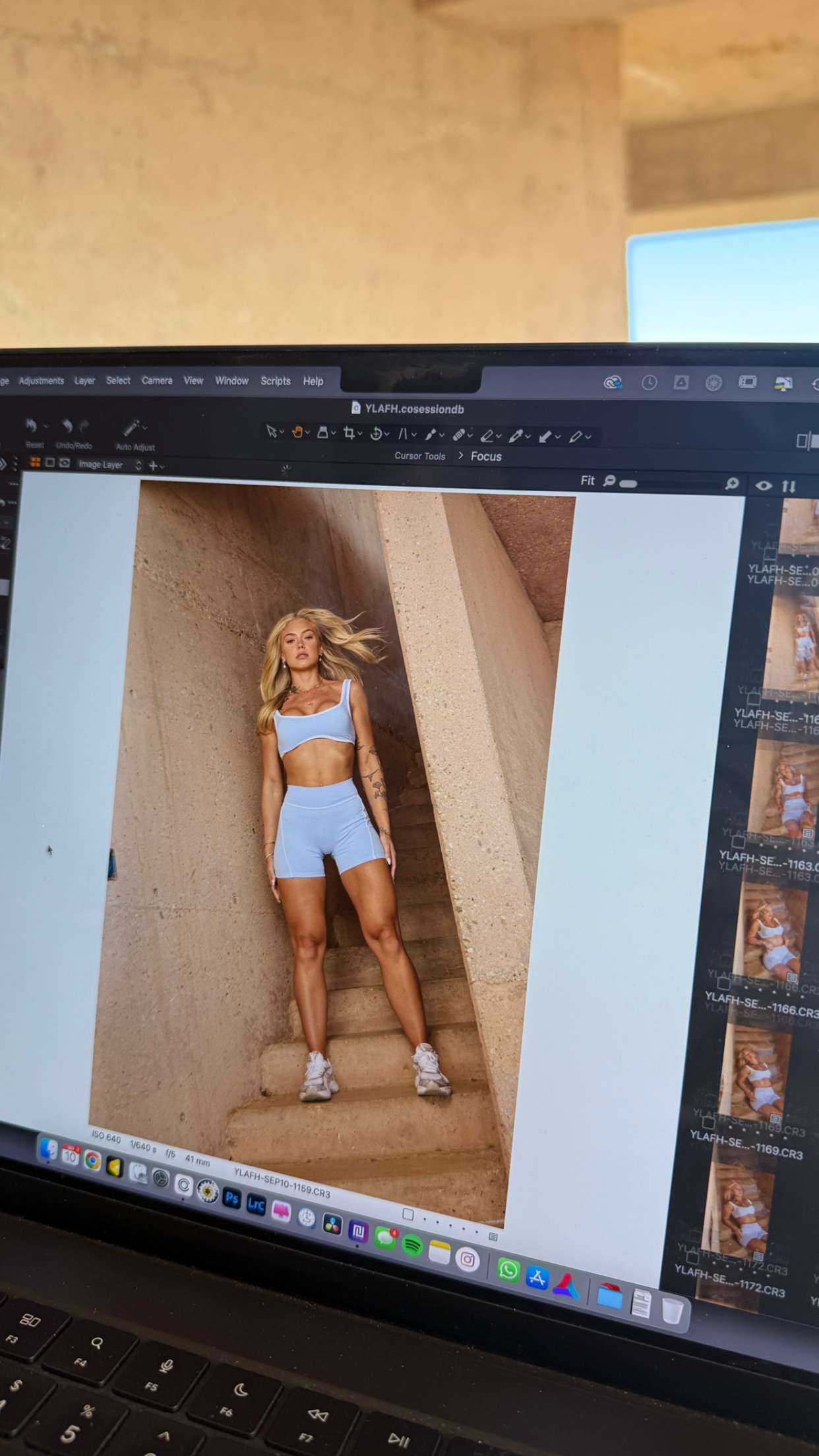Screen dimensions: 819x1456
Task: Open Photoshop from the dock
Action: point(231,1198)
